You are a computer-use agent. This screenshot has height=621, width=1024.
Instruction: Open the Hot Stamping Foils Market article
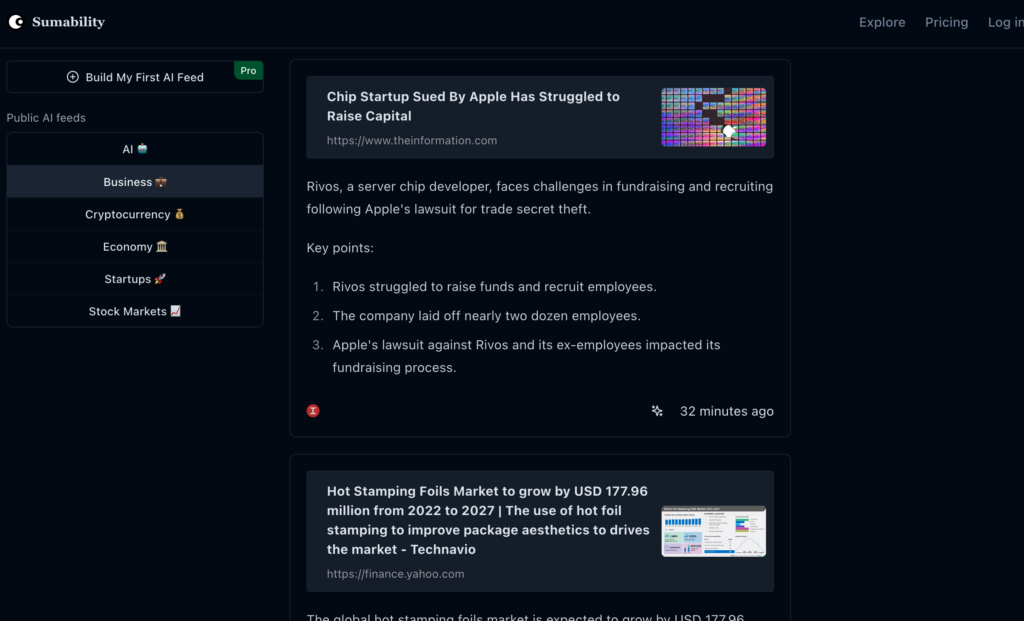tap(488, 520)
